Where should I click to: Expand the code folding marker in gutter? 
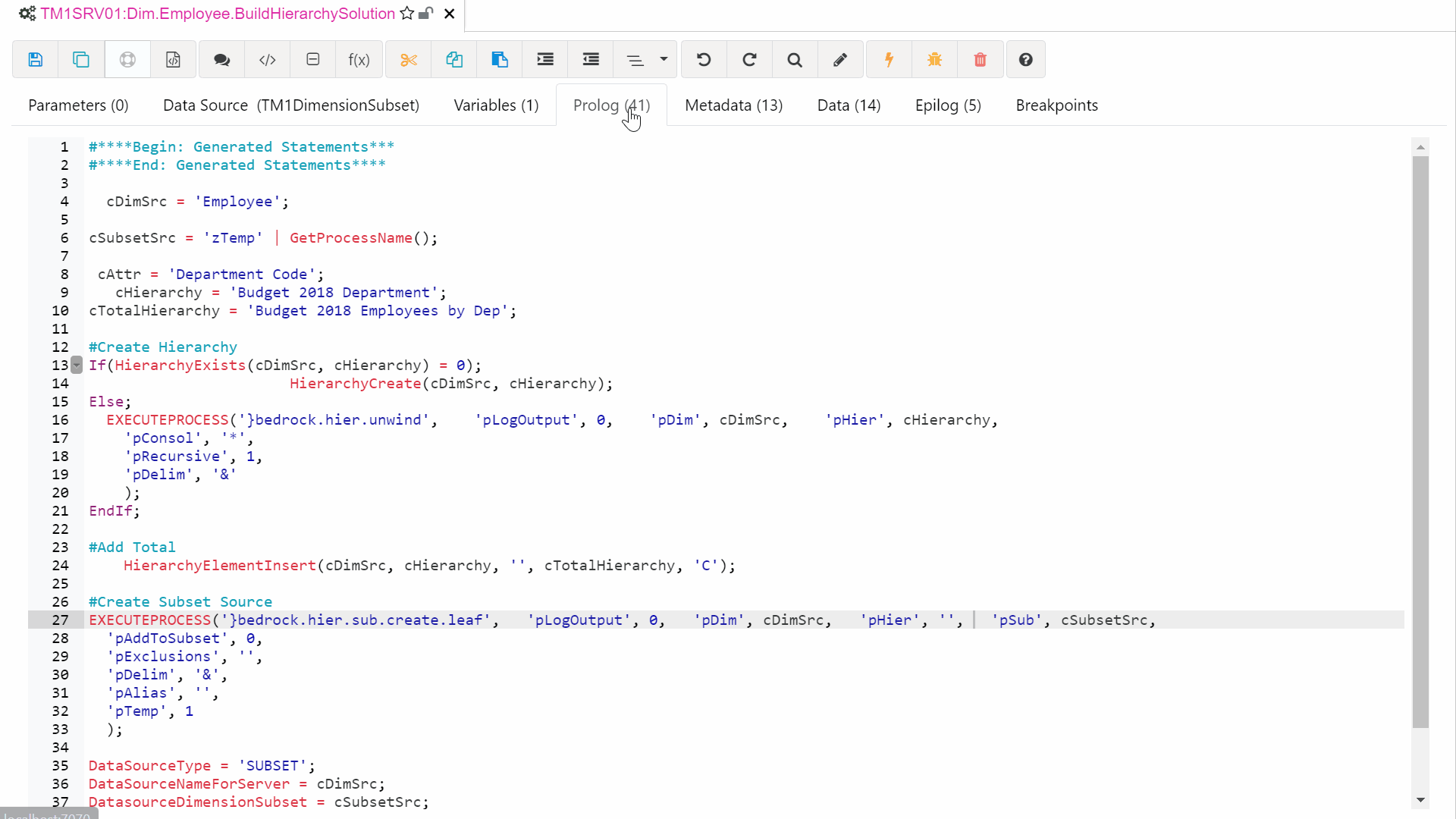pyautogui.click(x=76, y=365)
